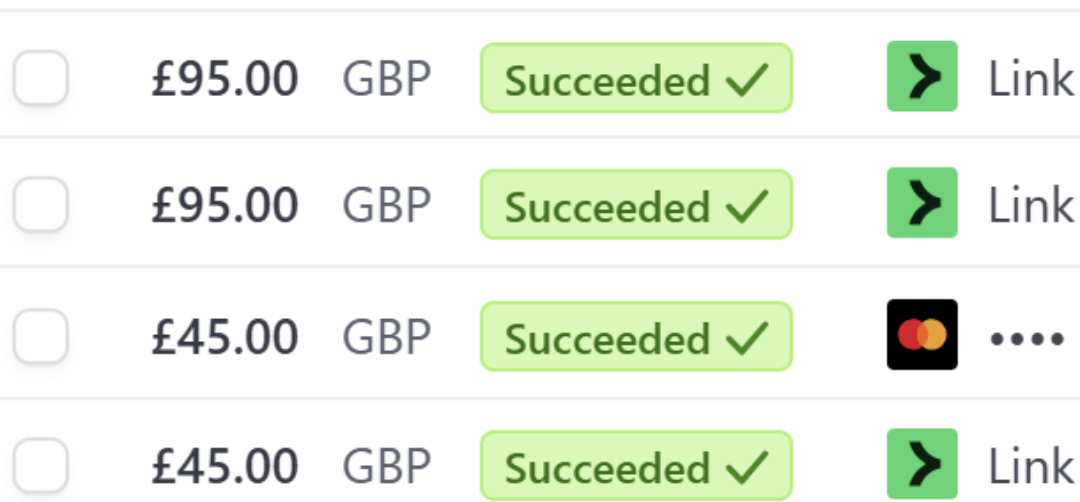
Task: Click the masked card number dots beside the Mastercard logo
Action: point(1027,338)
